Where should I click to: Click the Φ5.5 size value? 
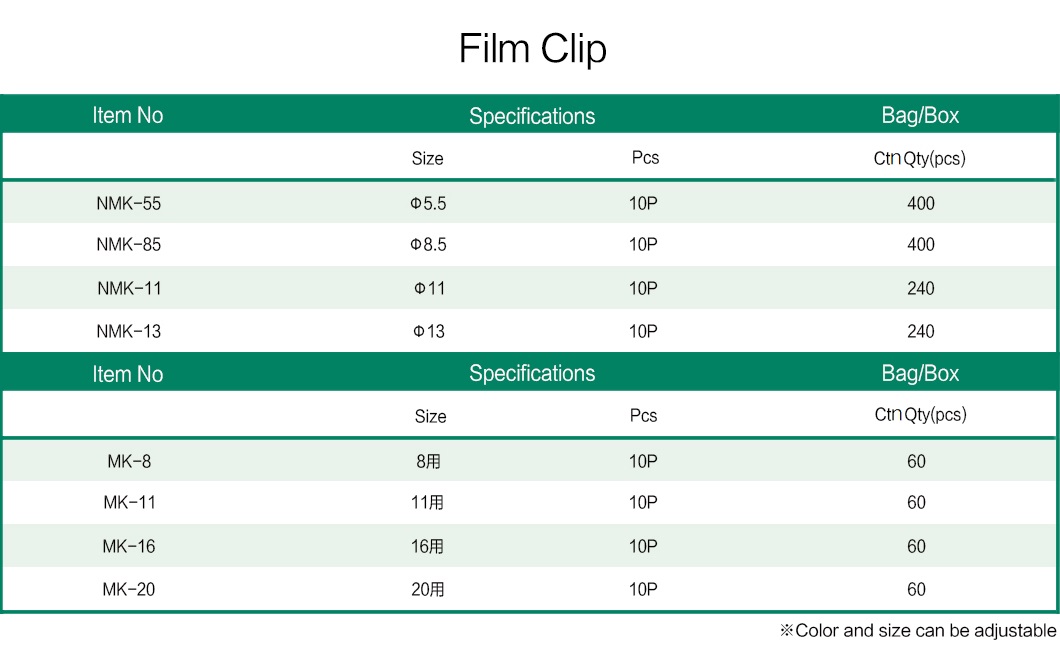pyautogui.click(x=428, y=204)
